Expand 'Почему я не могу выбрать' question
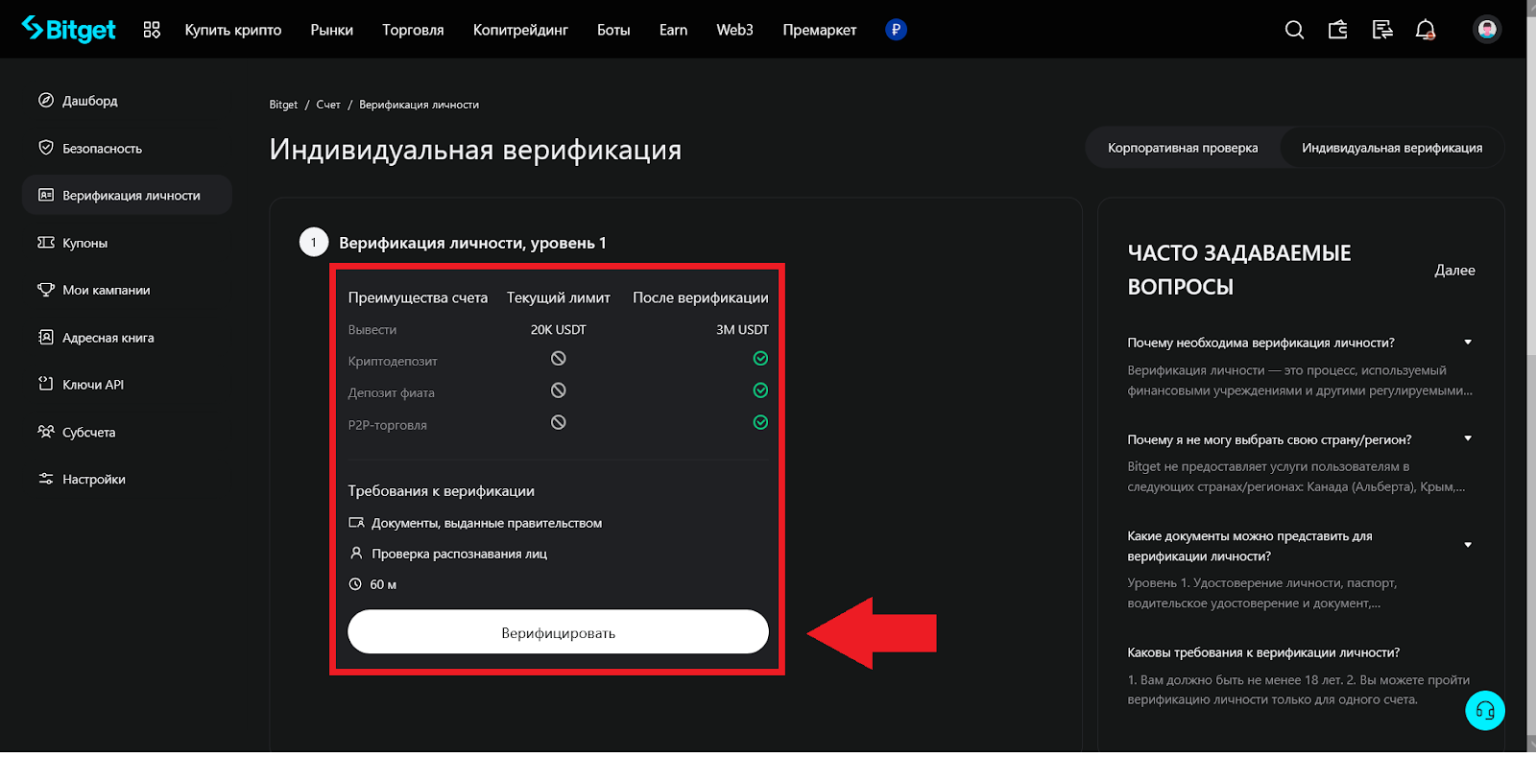This screenshot has width=1536, height=757. point(1468,439)
